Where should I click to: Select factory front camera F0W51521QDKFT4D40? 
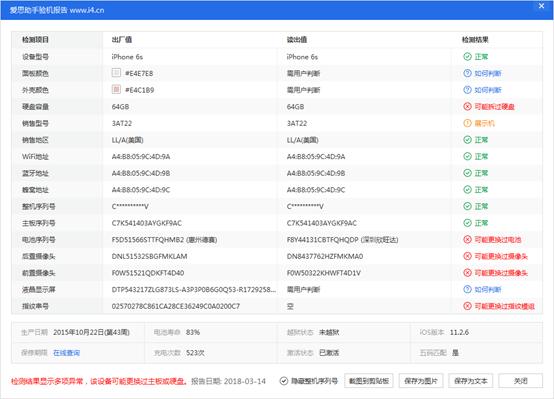coord(148,273)
